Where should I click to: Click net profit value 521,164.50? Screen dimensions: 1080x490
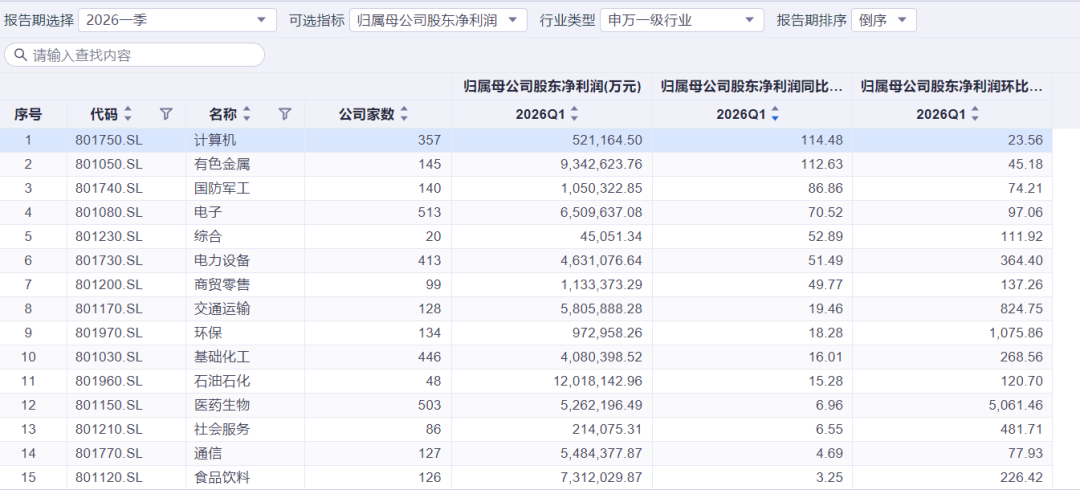click(607, 141)
